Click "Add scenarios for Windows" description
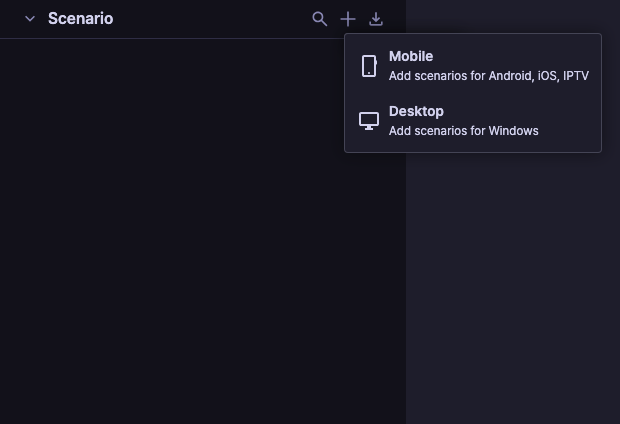Image resolution: width=620 pixels, height=424 pixels. pos(463,131)
